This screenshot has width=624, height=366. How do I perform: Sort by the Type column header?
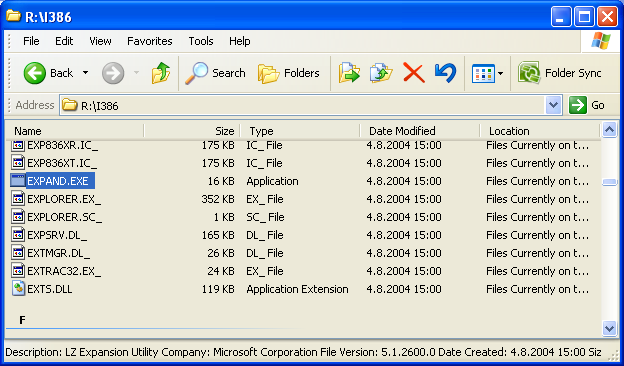[x=300, y=131]
